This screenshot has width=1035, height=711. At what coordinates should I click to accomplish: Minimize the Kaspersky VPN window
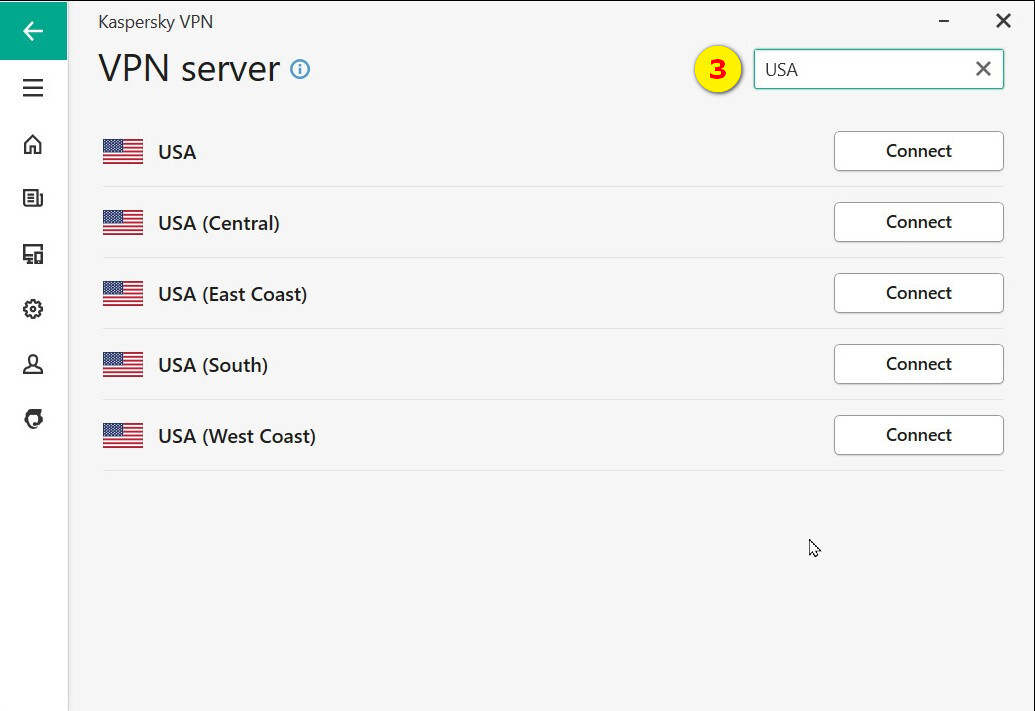[x=944, y=21]
